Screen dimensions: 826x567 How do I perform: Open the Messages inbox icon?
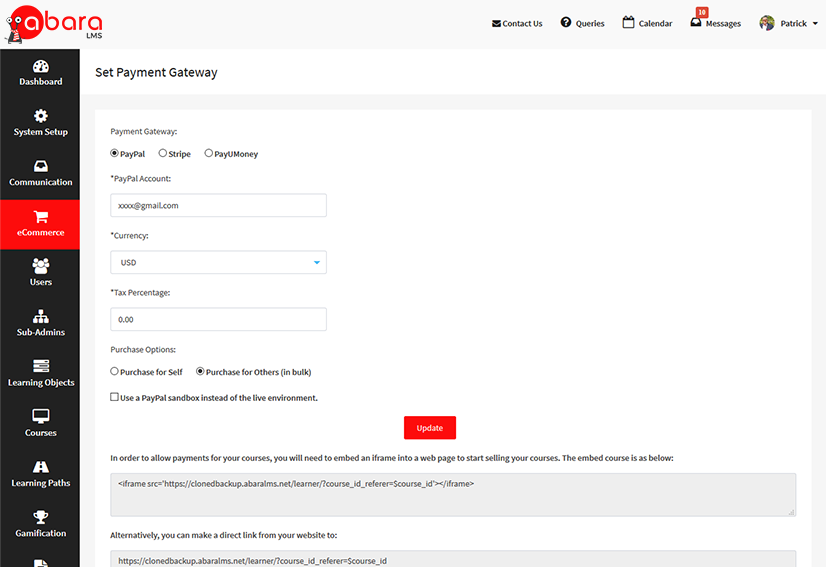696,23
